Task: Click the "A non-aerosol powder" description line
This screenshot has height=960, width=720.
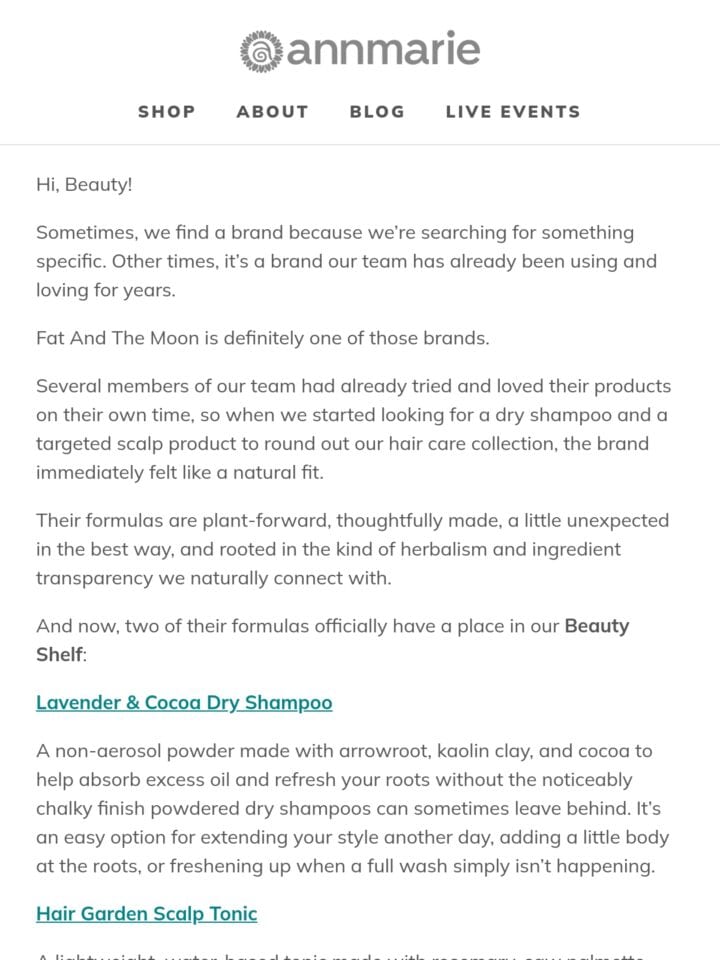Action: 344,751
